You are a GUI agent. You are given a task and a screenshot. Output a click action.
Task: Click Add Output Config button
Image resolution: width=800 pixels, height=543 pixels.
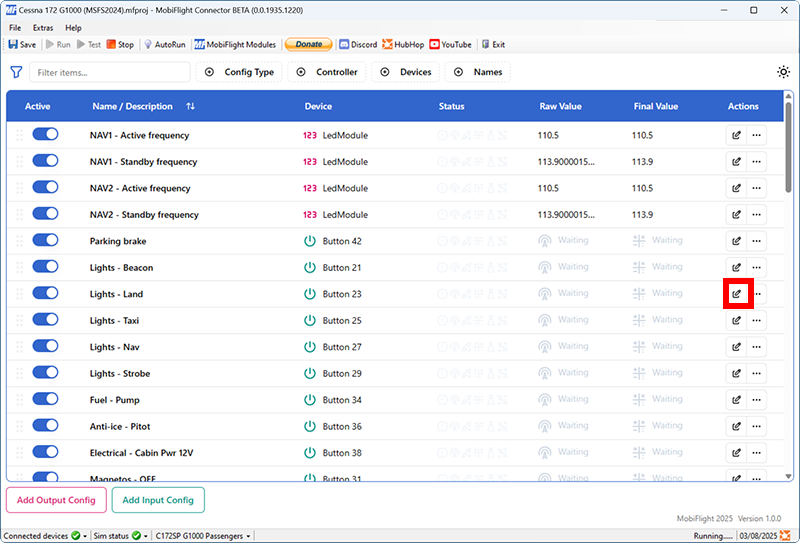point(56,500)
